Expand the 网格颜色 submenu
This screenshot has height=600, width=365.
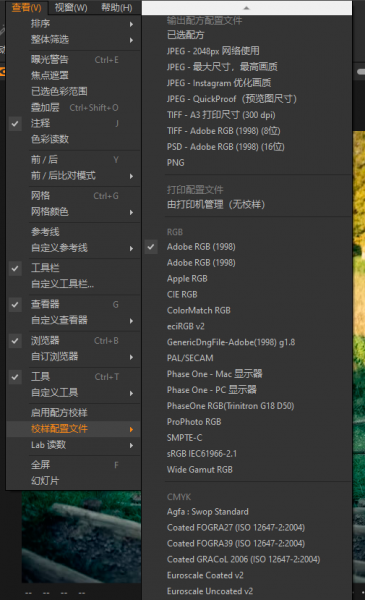tap(74, 212)
